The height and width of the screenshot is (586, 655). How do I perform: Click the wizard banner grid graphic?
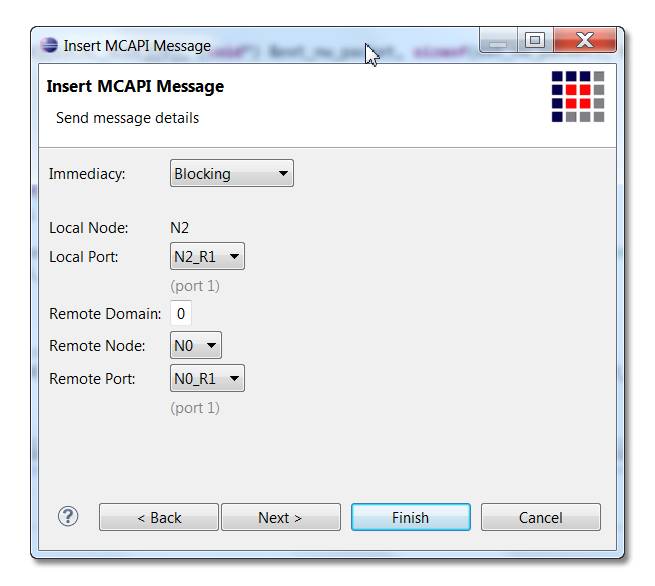click(x=578, y=96)
